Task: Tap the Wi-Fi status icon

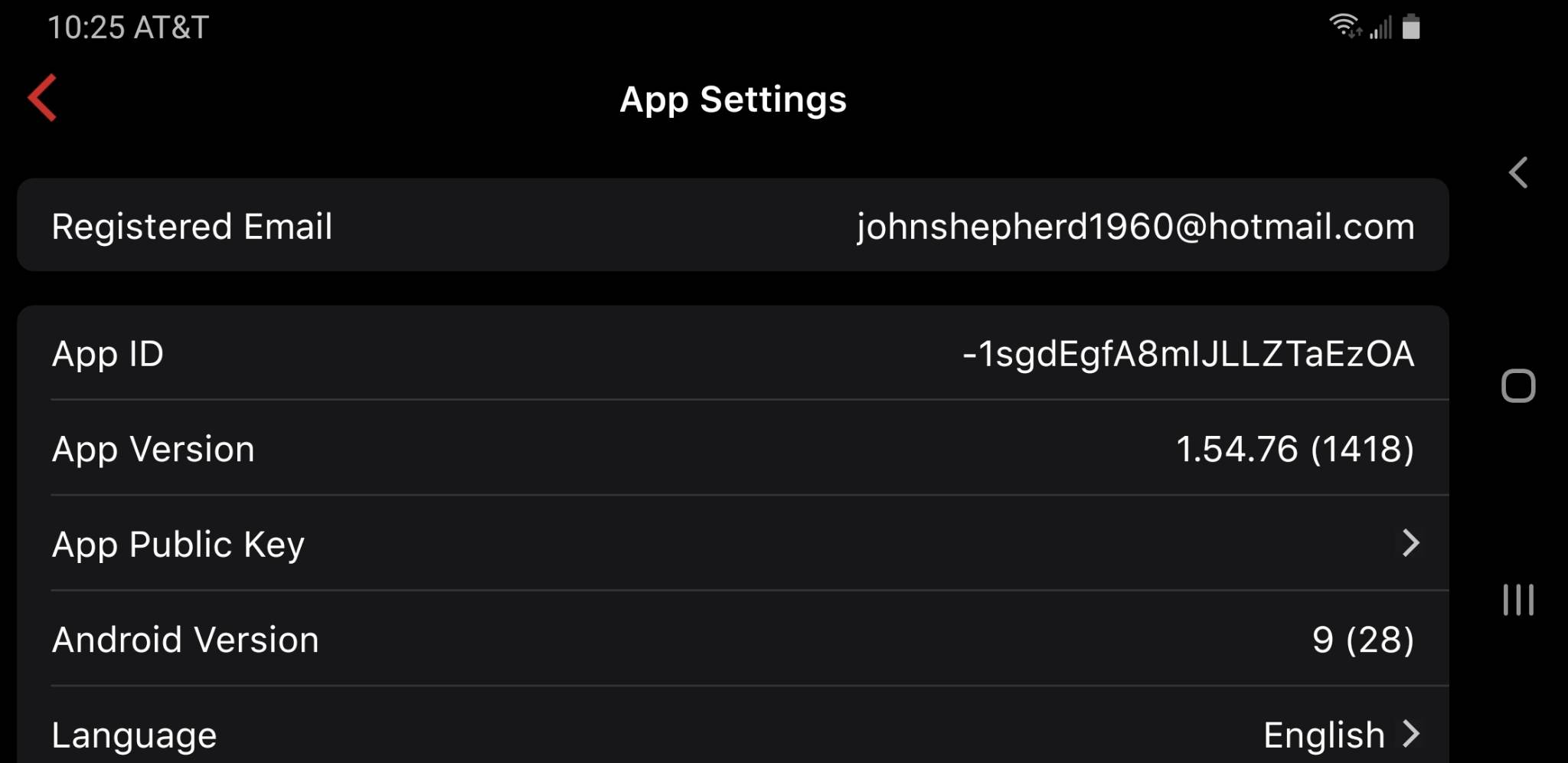Action: pos(1344,27)
